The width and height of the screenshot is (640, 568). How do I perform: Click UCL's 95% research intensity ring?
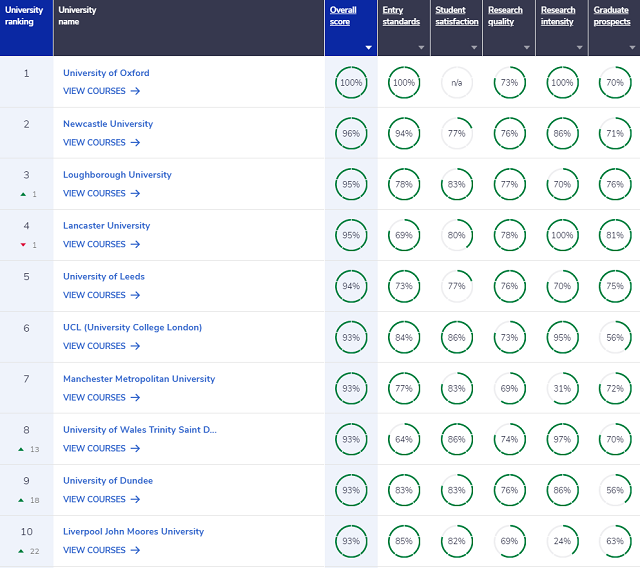point(562,337)
